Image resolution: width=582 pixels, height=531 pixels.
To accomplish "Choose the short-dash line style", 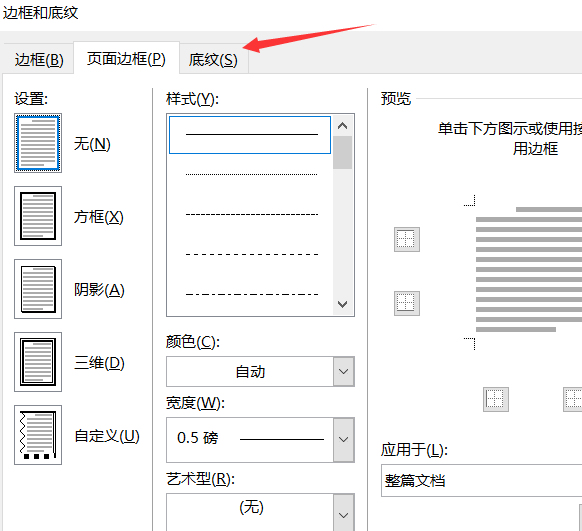I will [251, 214].
